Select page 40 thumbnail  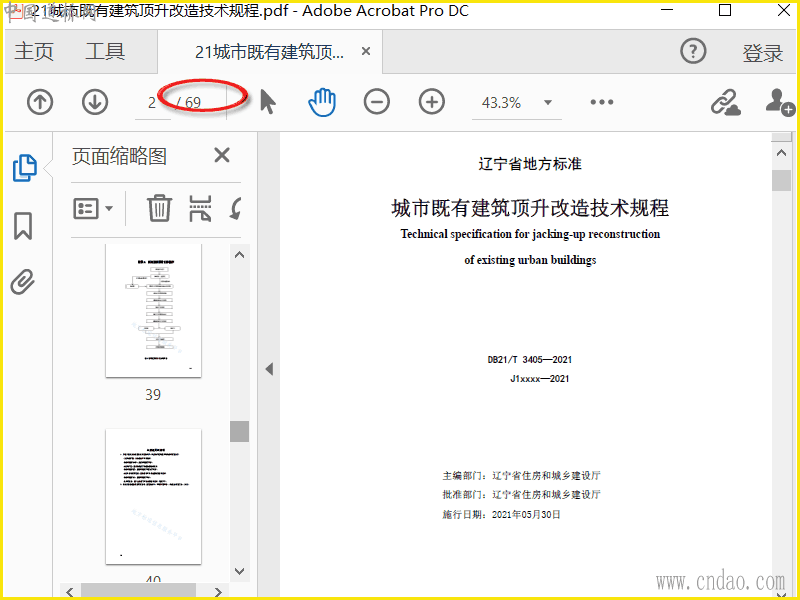(x=154, y=496)
